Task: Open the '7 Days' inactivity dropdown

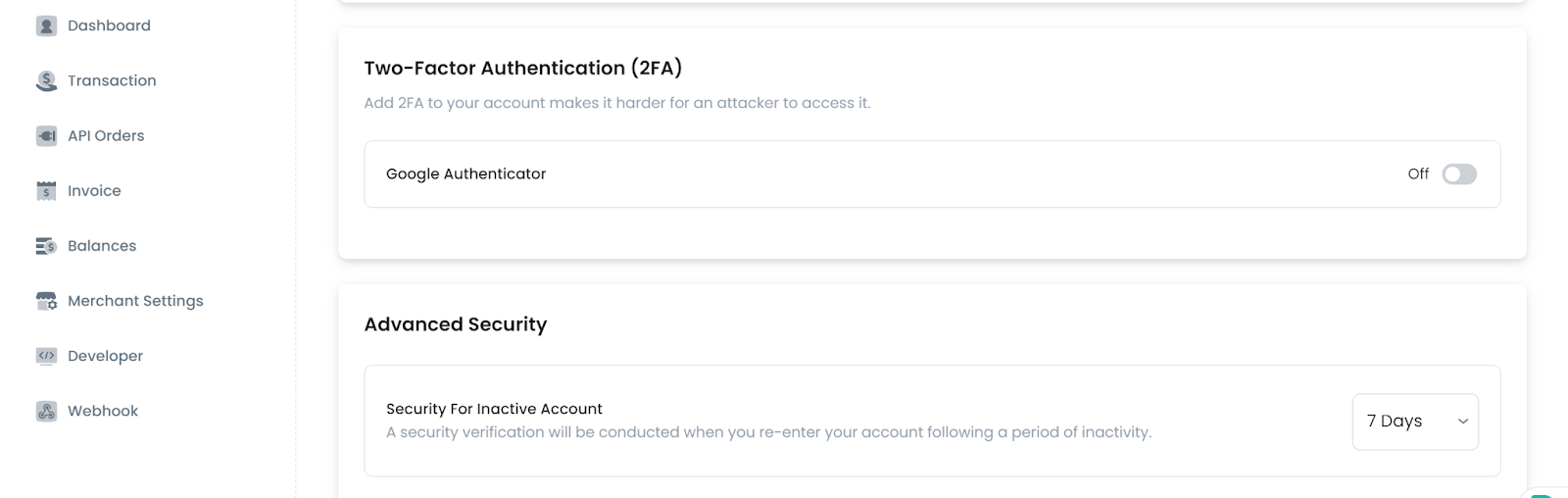Action: point(1414,422)
